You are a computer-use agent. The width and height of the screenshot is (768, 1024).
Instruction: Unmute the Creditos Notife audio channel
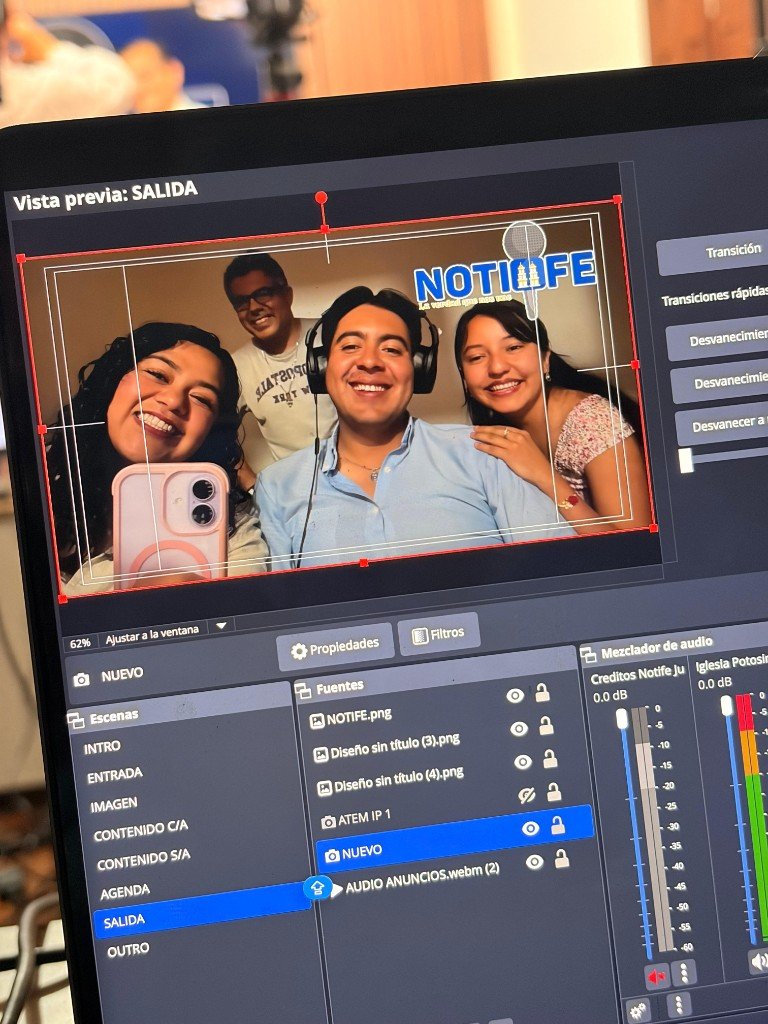click(656, 976)
